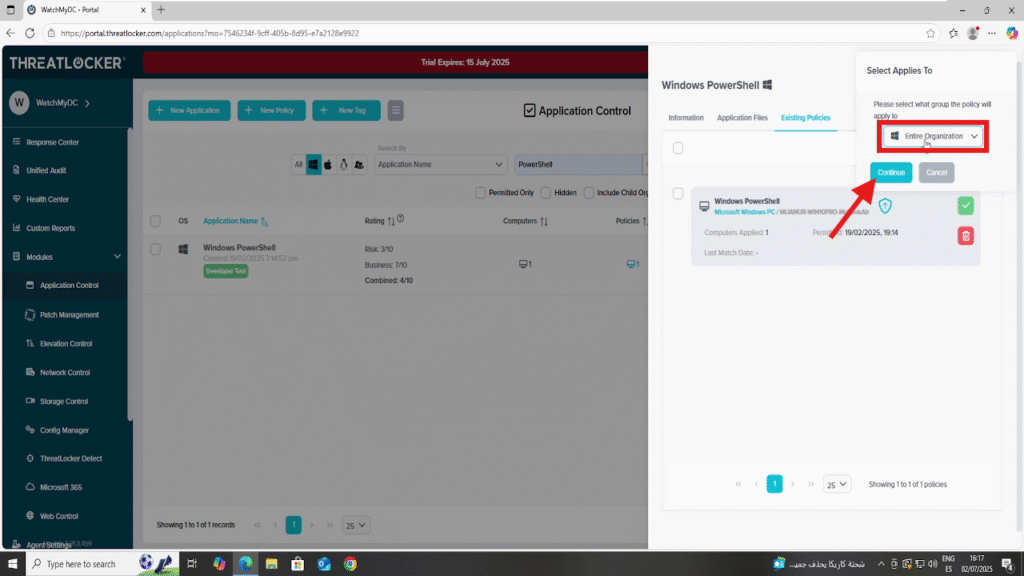
Task: Click page 1 in policies pagination
Action: click(774, 484)
